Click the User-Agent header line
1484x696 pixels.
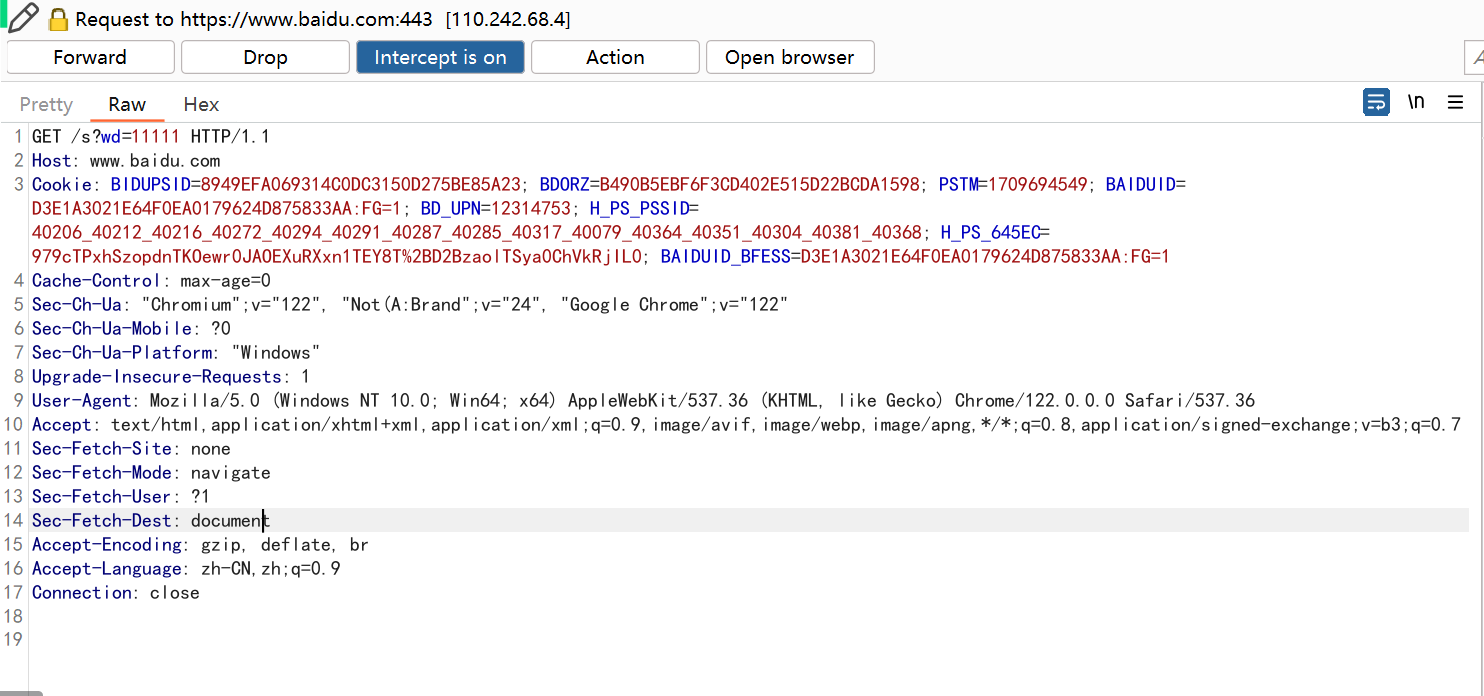click(x=643, y=401)
